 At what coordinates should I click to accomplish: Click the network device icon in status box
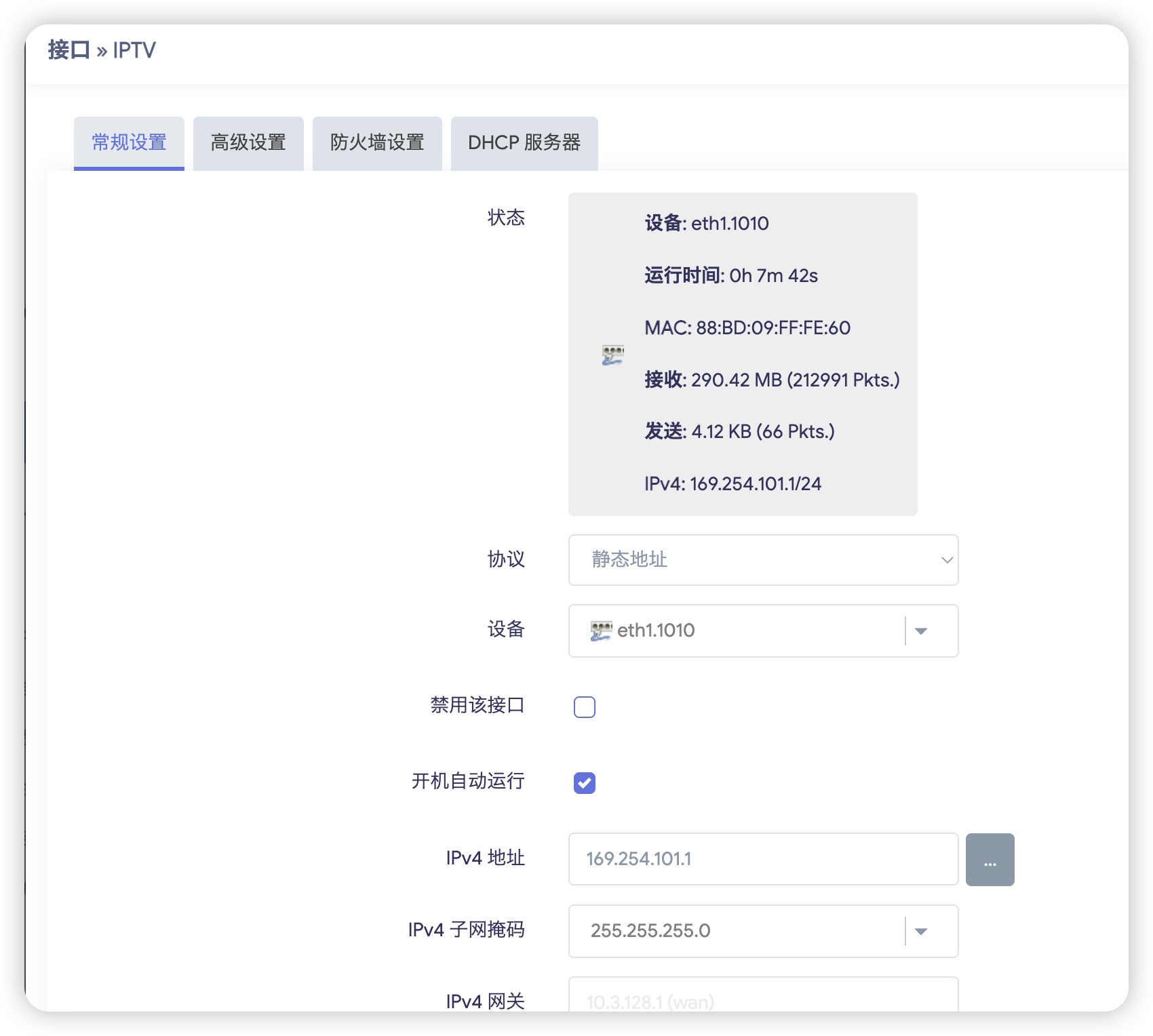(612, 355)
